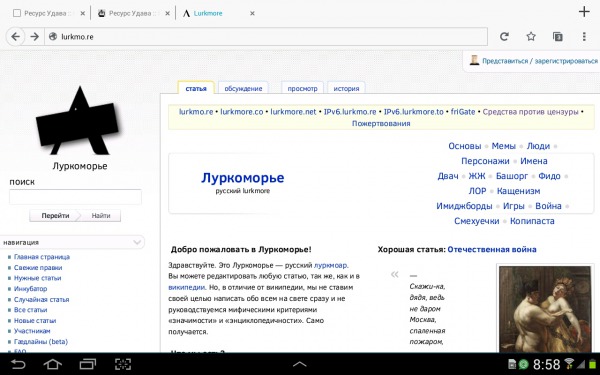600x375 pixels.
Task: Click the painting thumbnail image
Action: [545, 308]
